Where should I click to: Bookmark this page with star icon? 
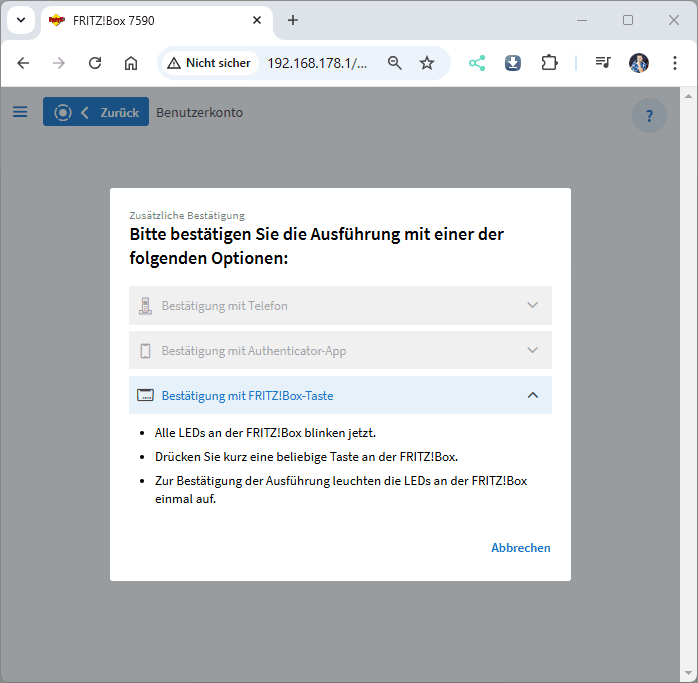coord(427,63)
